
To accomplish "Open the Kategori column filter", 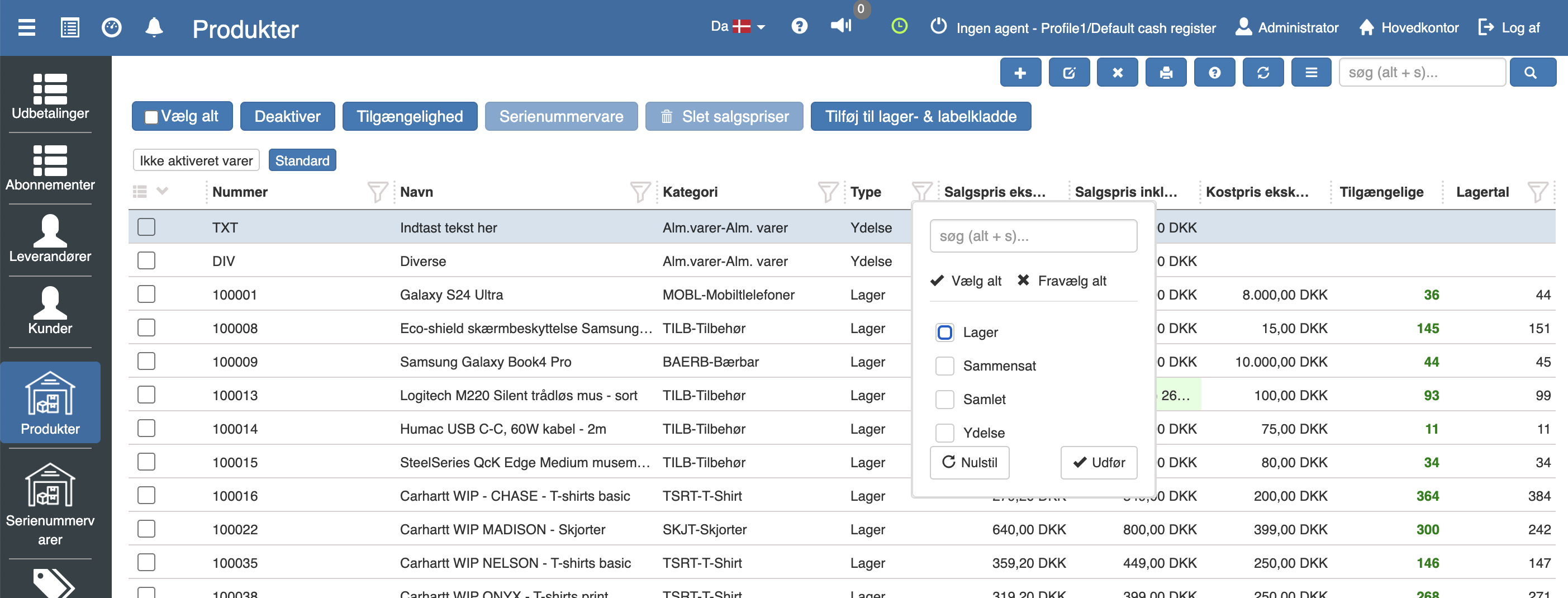I will click(x=827, y=192).
